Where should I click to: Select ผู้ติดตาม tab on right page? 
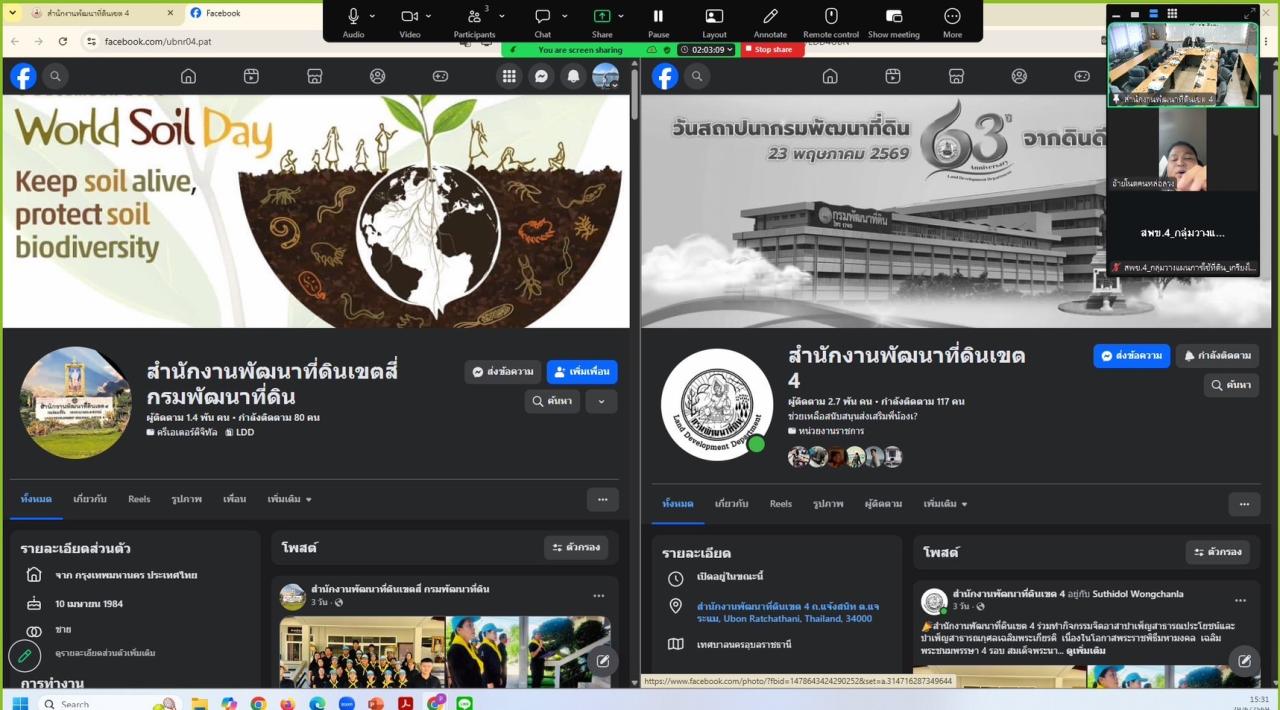point(883,504)
